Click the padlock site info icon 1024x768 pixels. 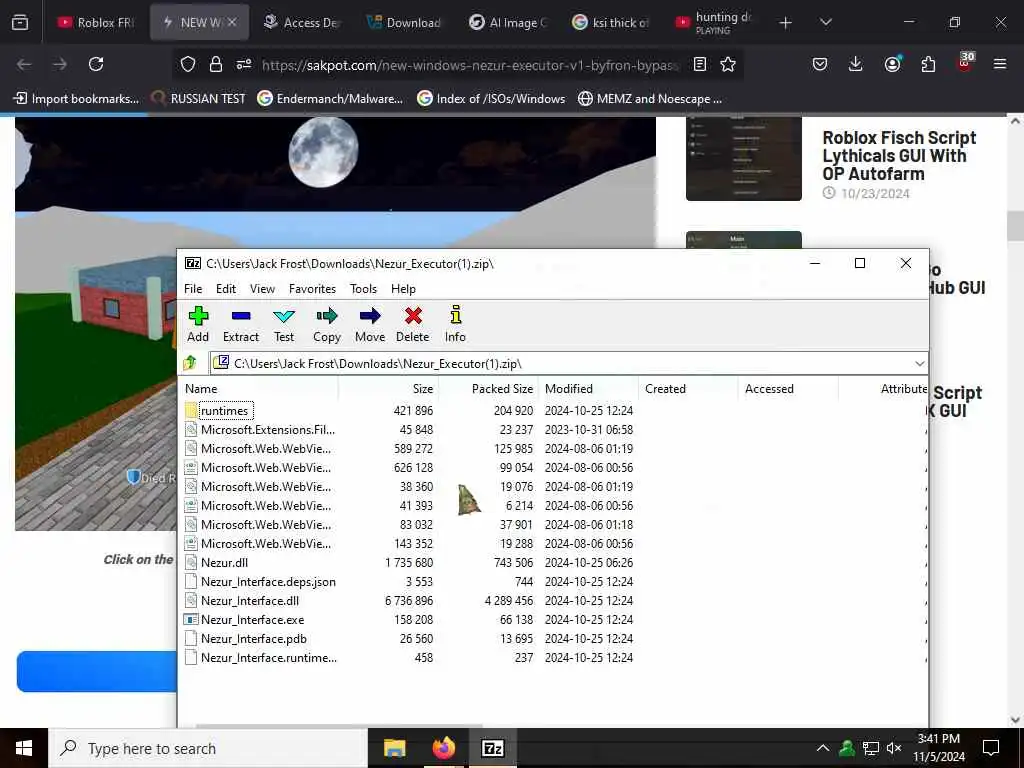[216, 64]
